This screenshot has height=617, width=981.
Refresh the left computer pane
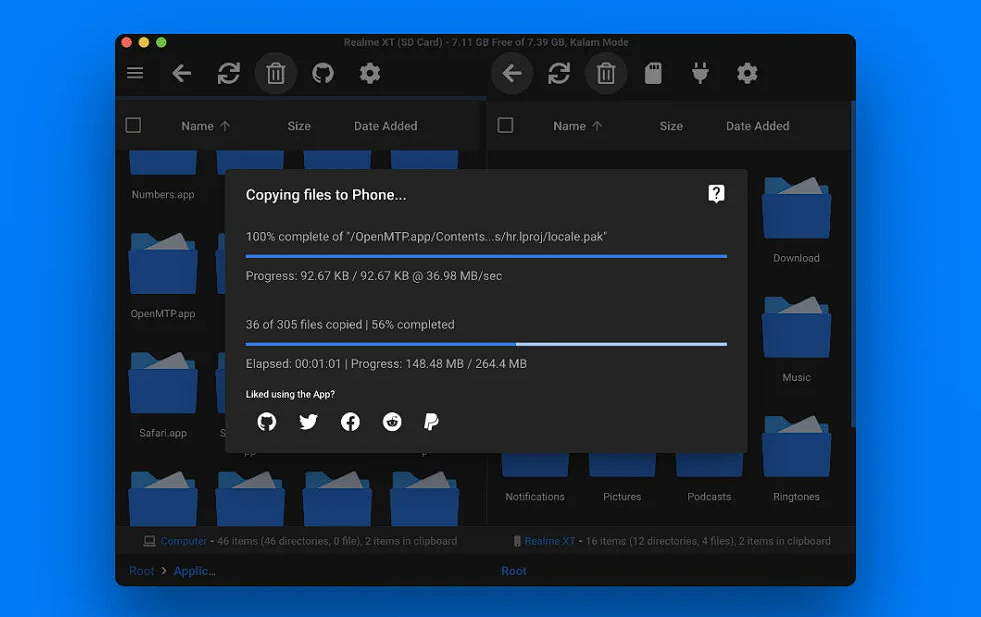coord(228,73)
